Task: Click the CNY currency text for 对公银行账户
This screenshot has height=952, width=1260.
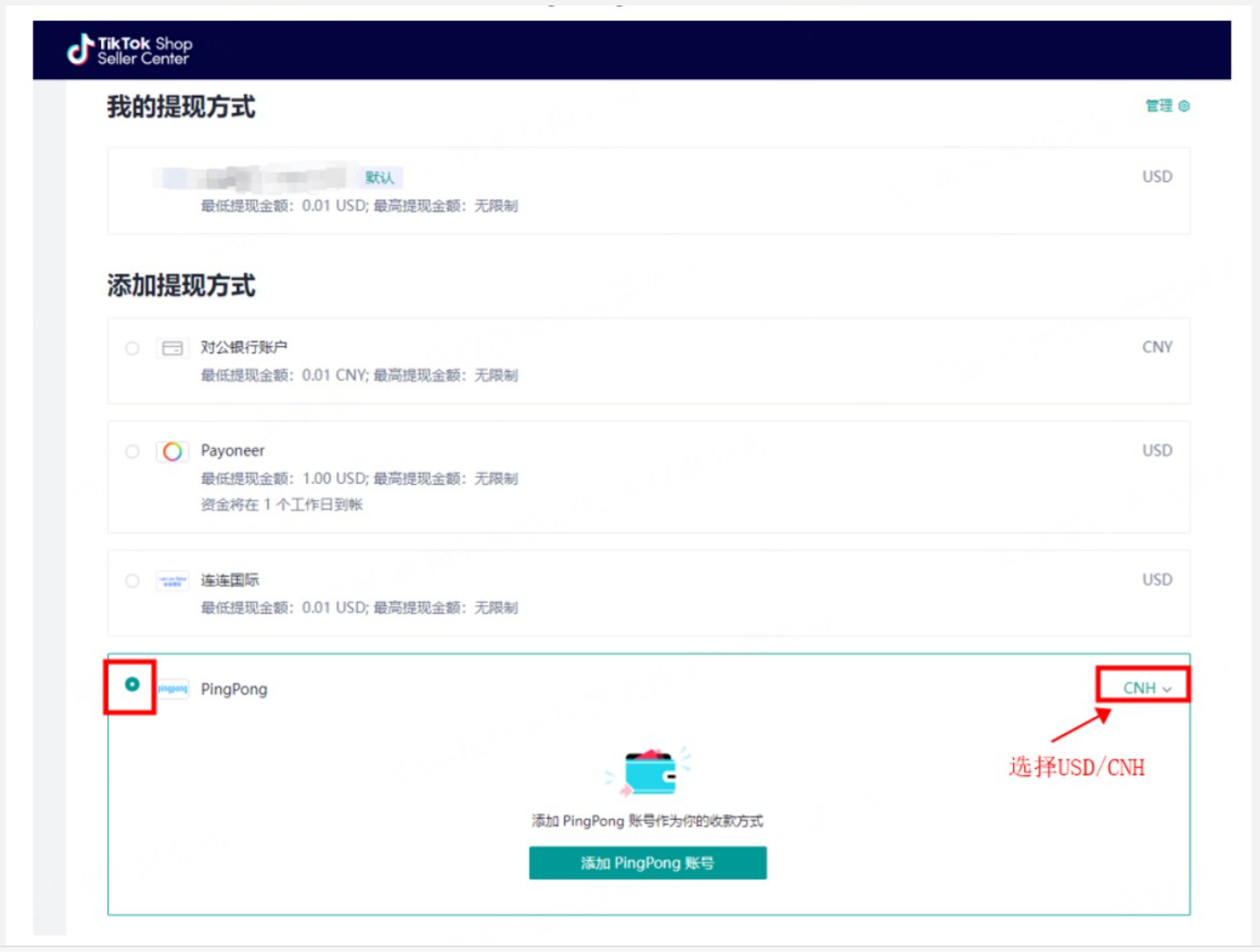Action: click(x=1157, y=347)
